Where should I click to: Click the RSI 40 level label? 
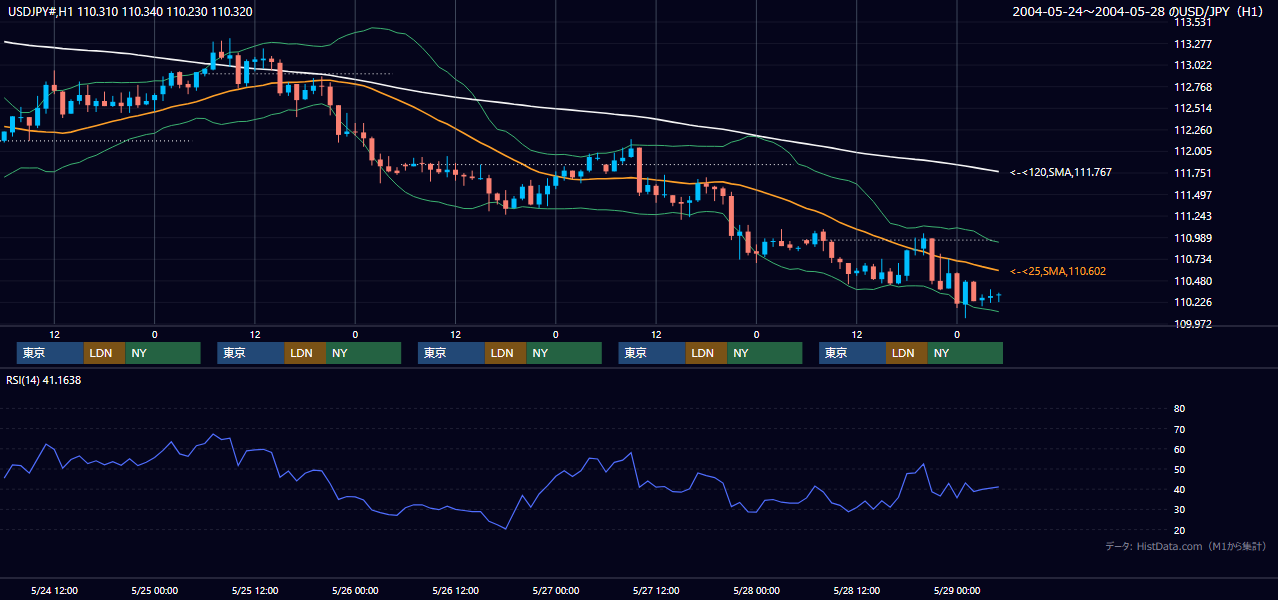point(1179,489)
